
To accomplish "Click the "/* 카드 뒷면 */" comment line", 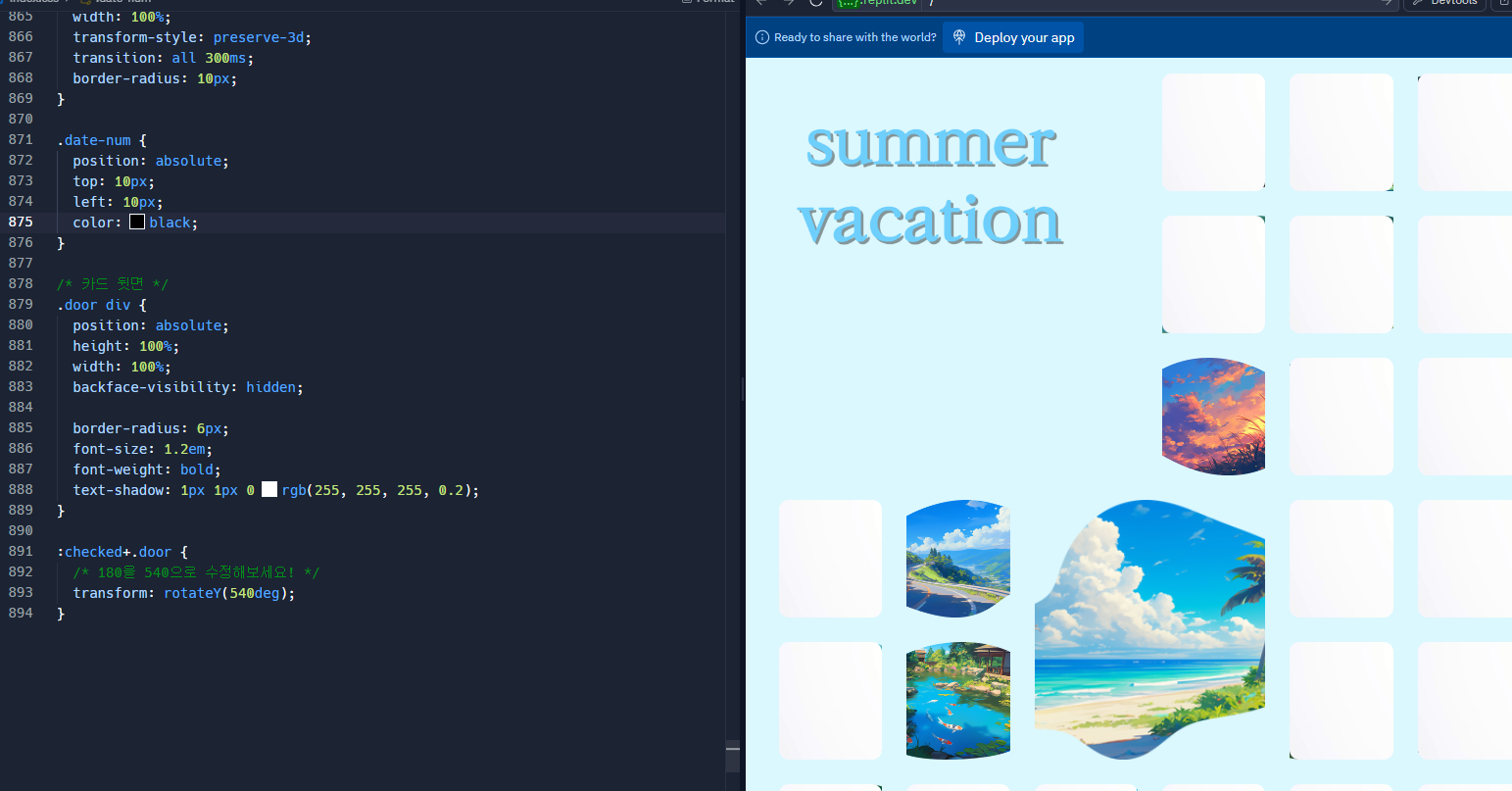I will tap(113, 284).
